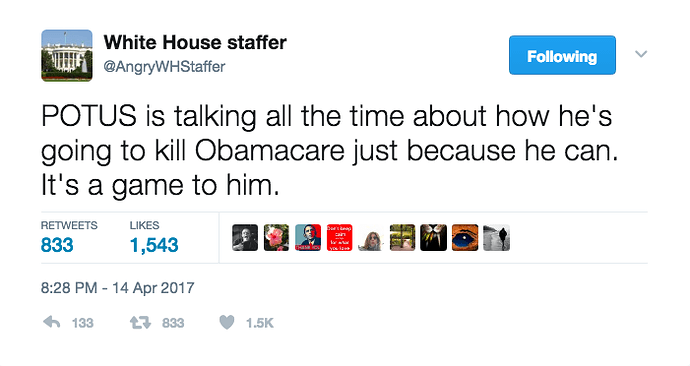Open the orange eye liker avatar
The height and width of the screenshot is (366, 690).
[x=465, y=238]
